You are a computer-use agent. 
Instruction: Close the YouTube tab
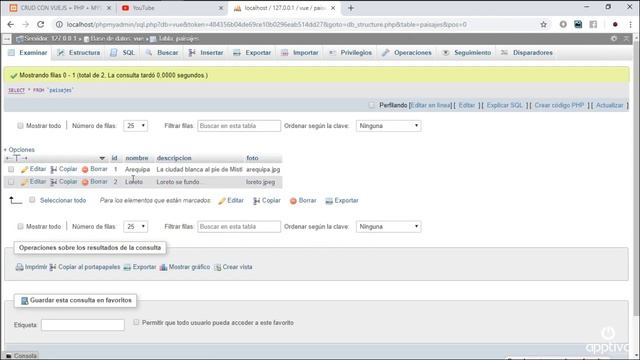point(221,8)
